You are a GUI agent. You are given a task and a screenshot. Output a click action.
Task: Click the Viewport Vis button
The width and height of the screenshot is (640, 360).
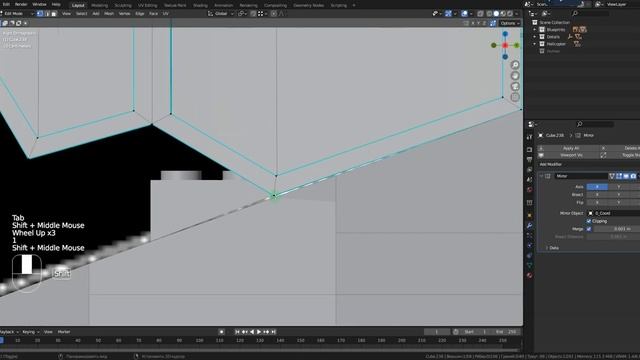click(x=567, y=155)
